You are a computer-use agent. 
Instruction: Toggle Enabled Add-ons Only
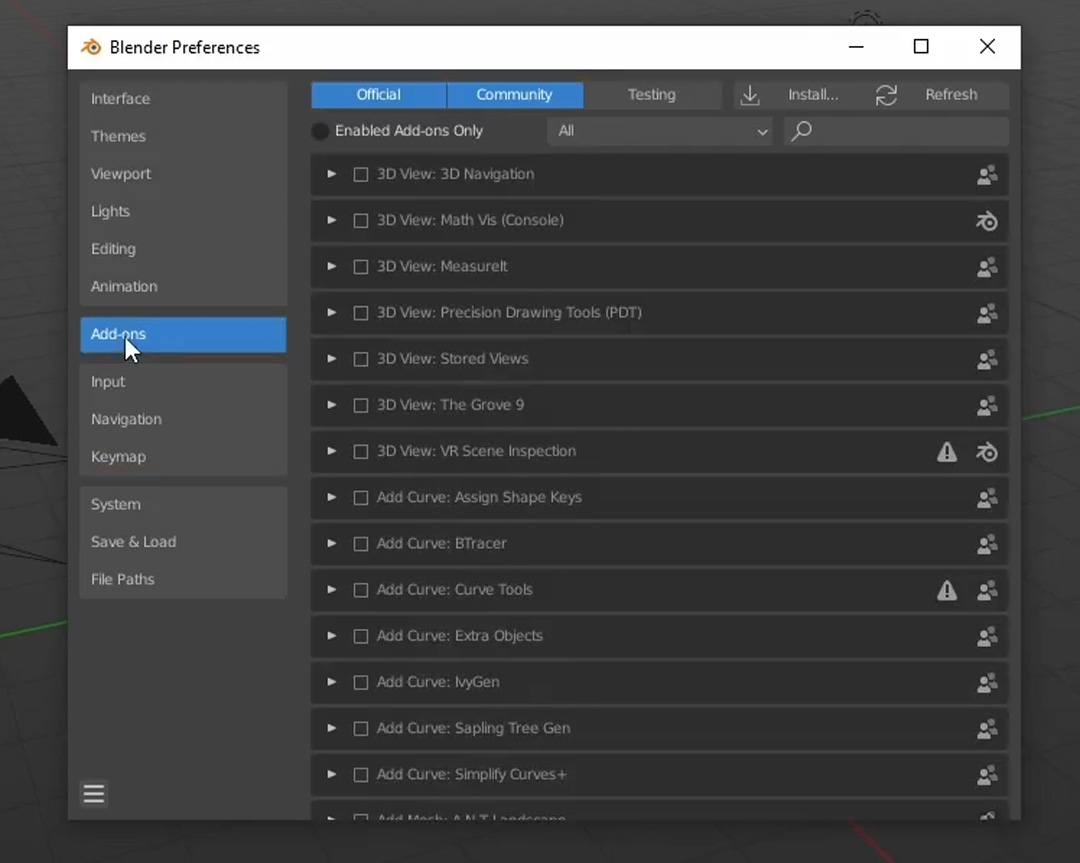[320, 131]
